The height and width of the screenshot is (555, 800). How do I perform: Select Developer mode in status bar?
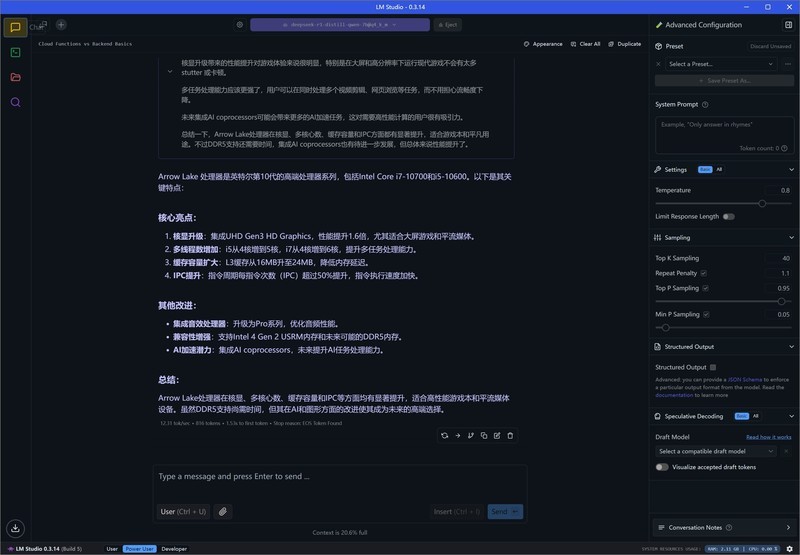(174, 549)
